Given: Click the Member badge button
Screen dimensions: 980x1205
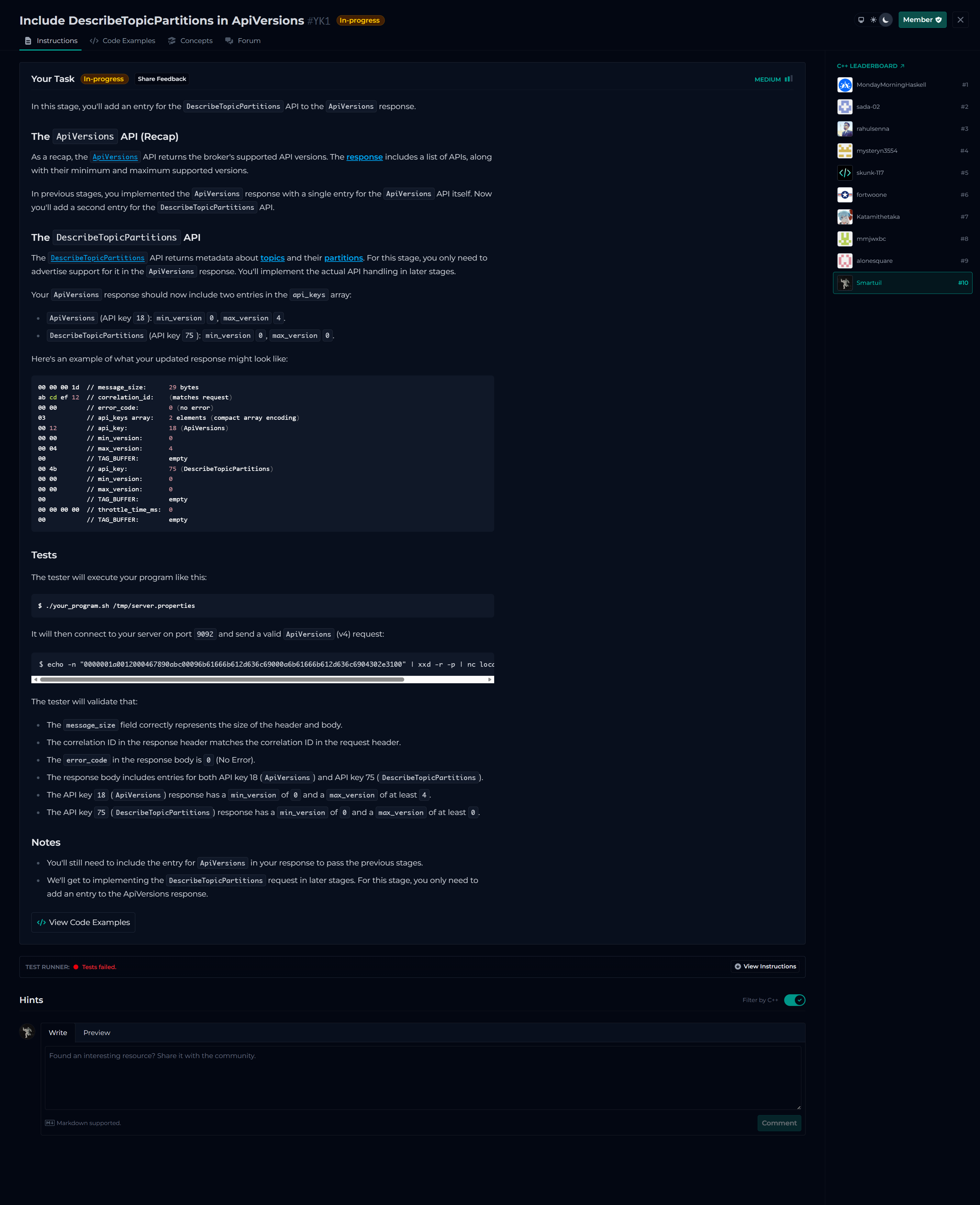Looking at the screenshot, I should click(x=922, y=20).
